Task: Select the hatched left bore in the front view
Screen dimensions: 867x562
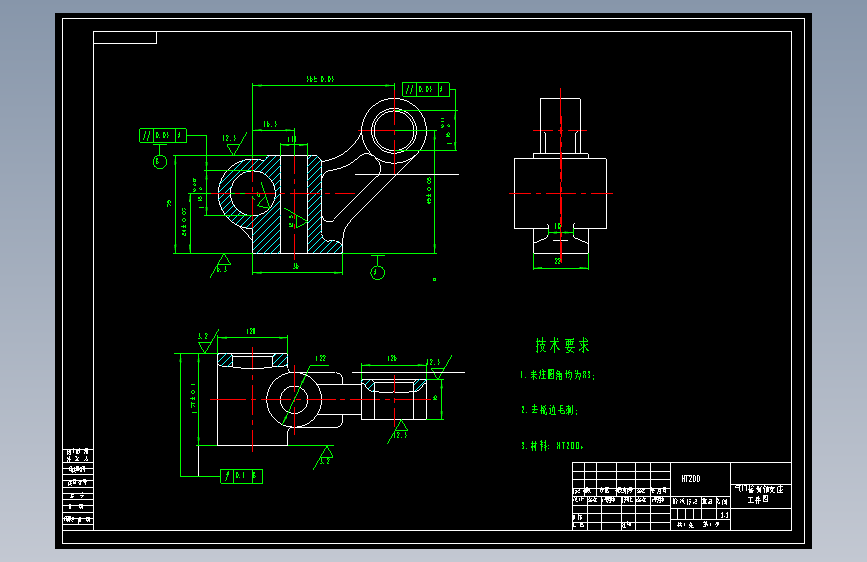Action: (252, 194)
